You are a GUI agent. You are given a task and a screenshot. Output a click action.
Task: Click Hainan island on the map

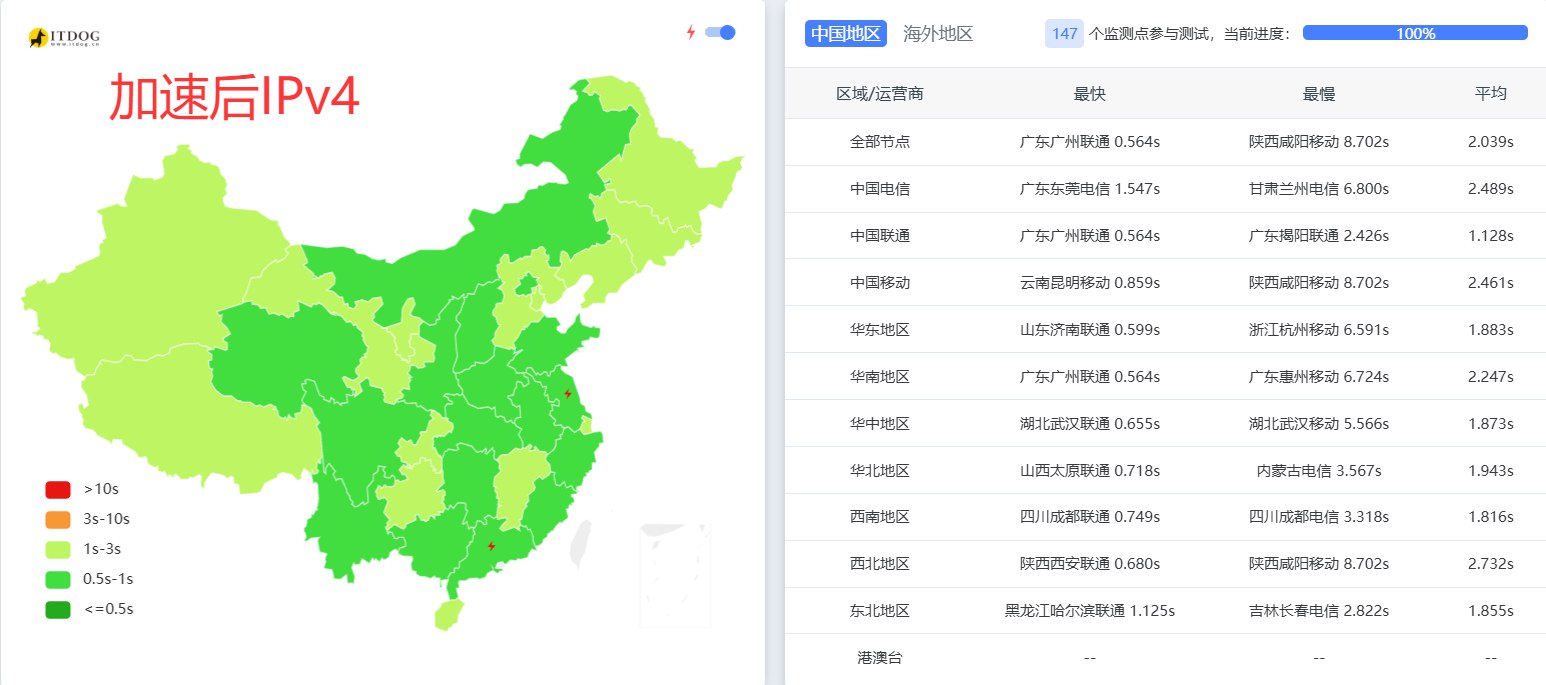[448, 612]
